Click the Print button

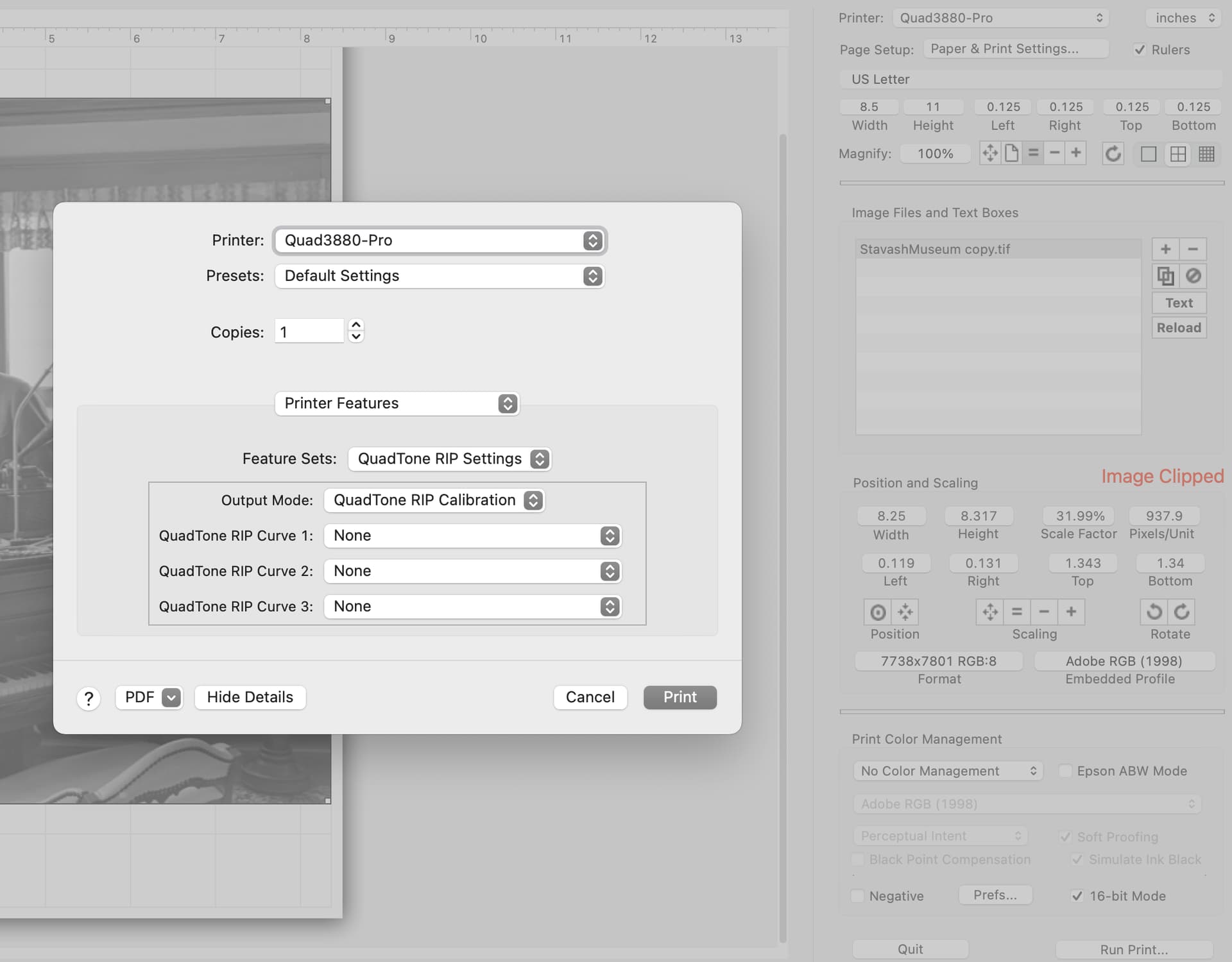pos(680,697)
